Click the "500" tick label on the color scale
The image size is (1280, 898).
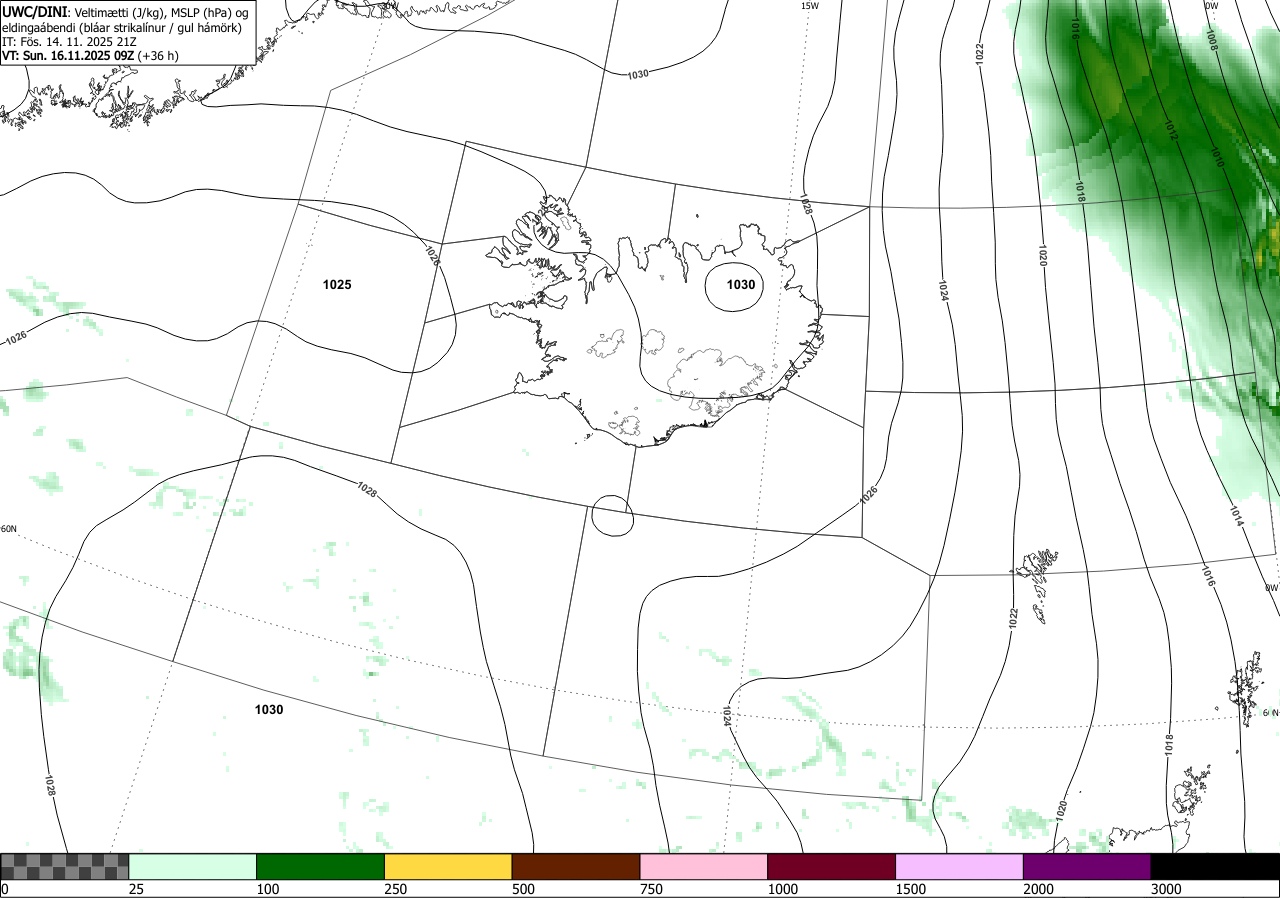pyautogui.click(x=523, y=889)
